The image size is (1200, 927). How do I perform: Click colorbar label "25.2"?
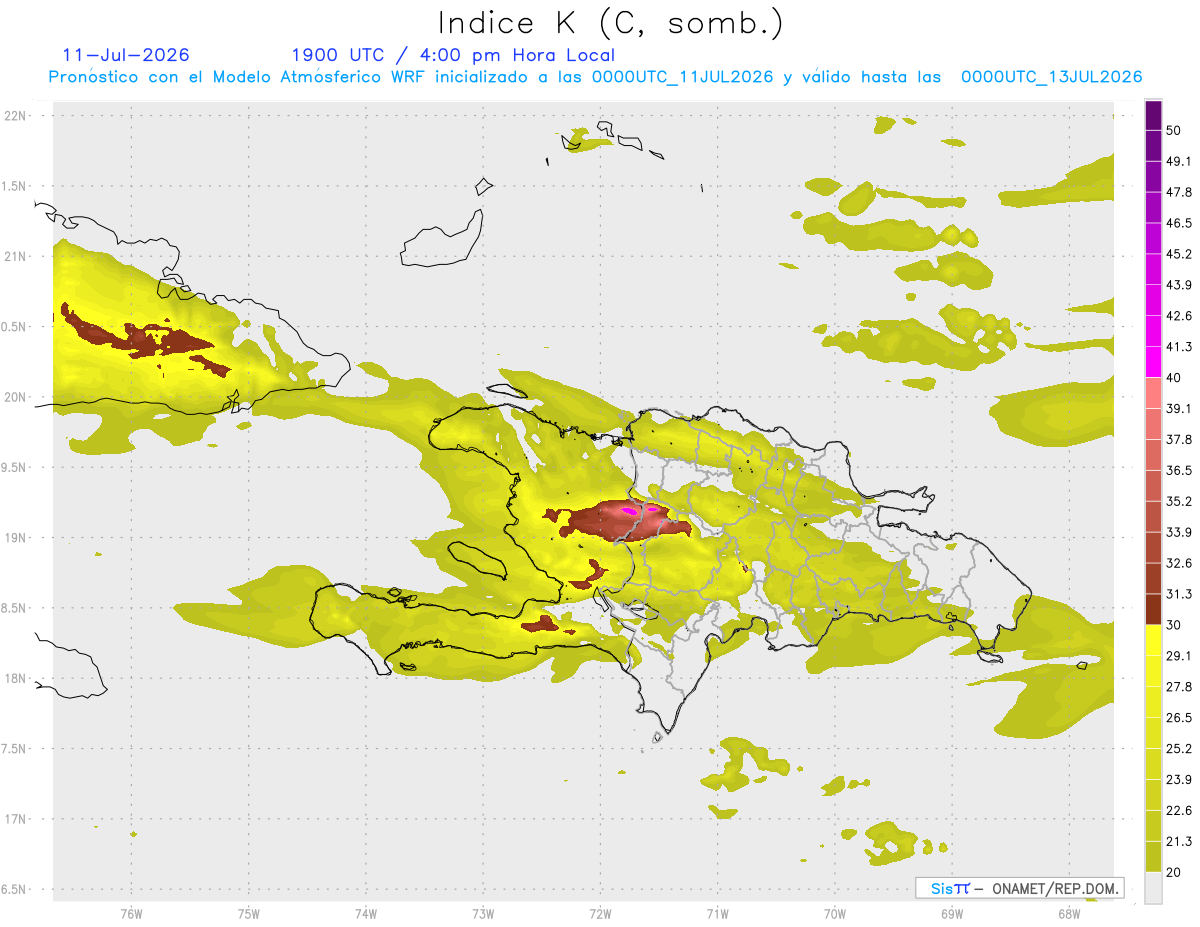point(1180,749)
